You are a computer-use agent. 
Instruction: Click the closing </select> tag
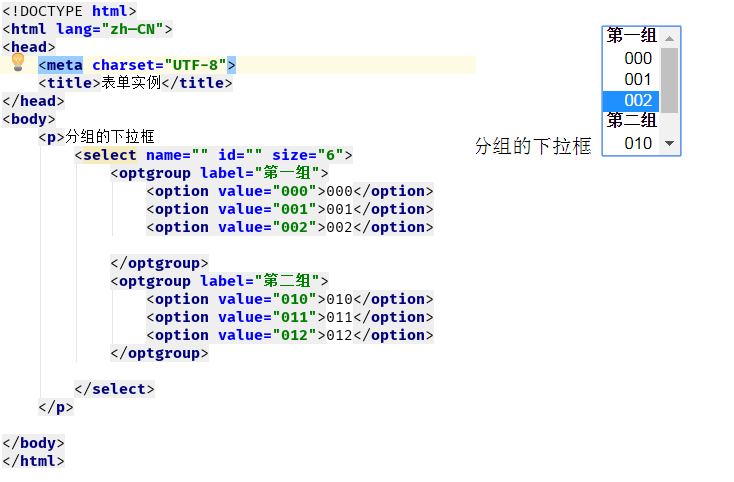(x=114, y=389)
